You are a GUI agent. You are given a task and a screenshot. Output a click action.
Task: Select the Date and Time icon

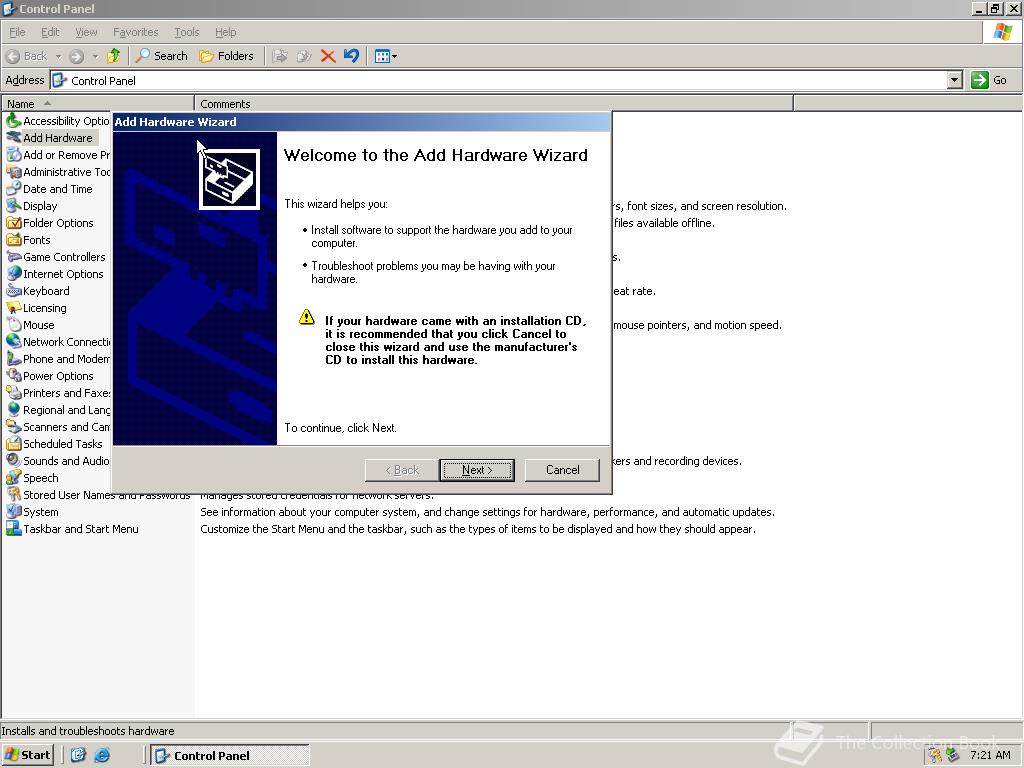pyautogui.click(x=13, y=189)
